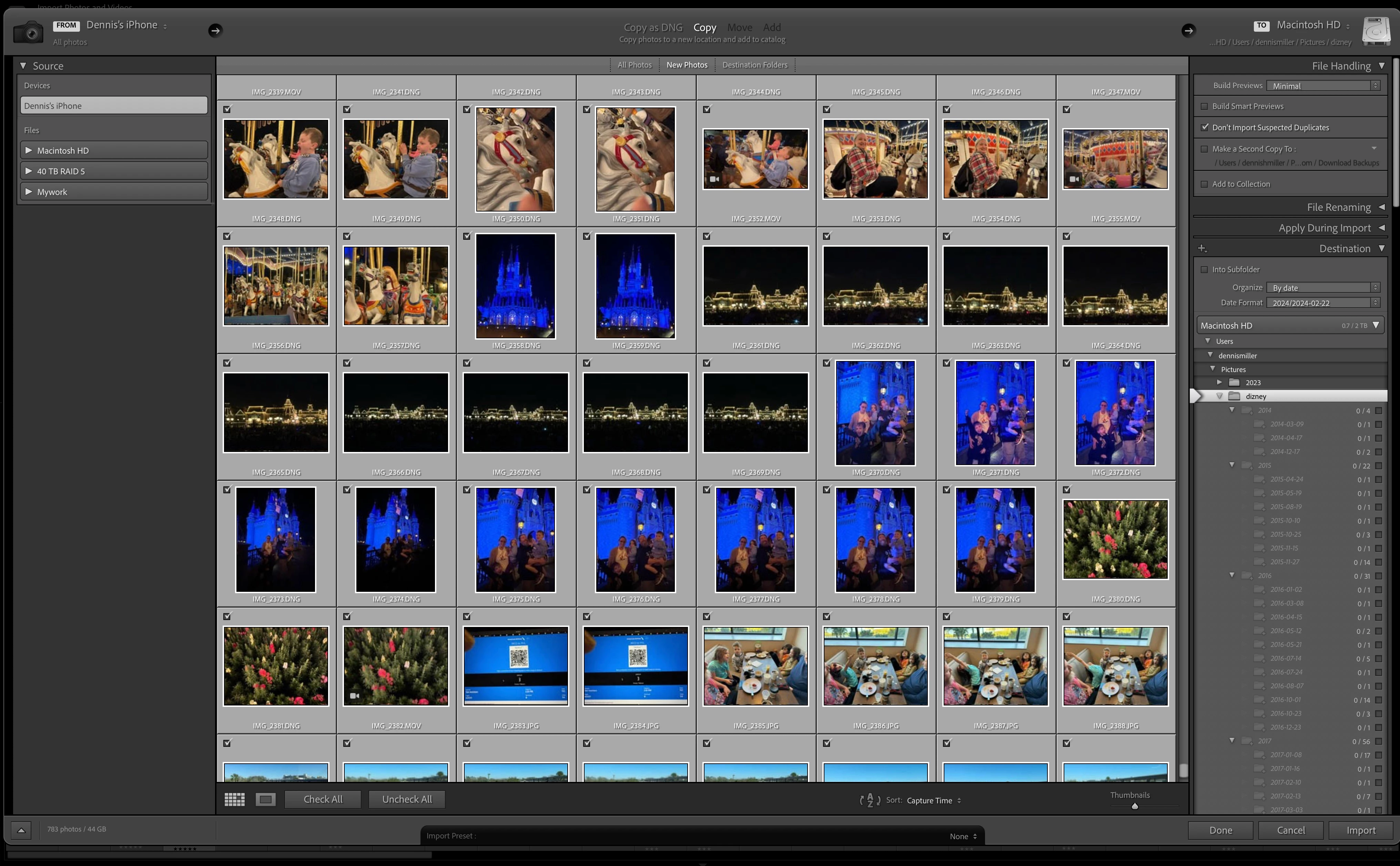Screen dimensions: 1400x866
Task: Uncheck Don't Import Suspected Duplicates
Action: pos(1204,127)
